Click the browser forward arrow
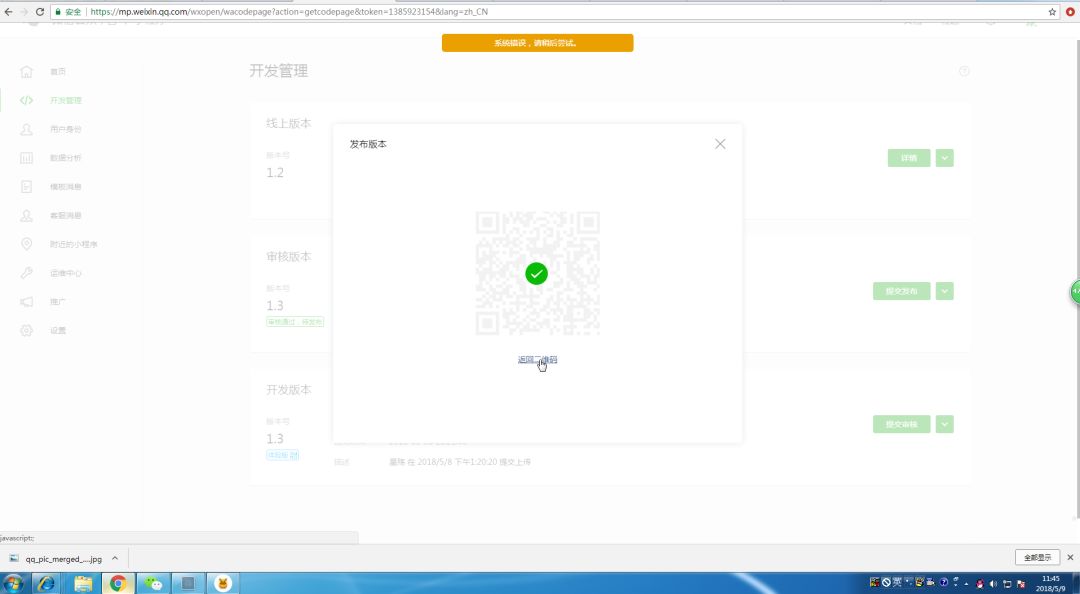 24,12
